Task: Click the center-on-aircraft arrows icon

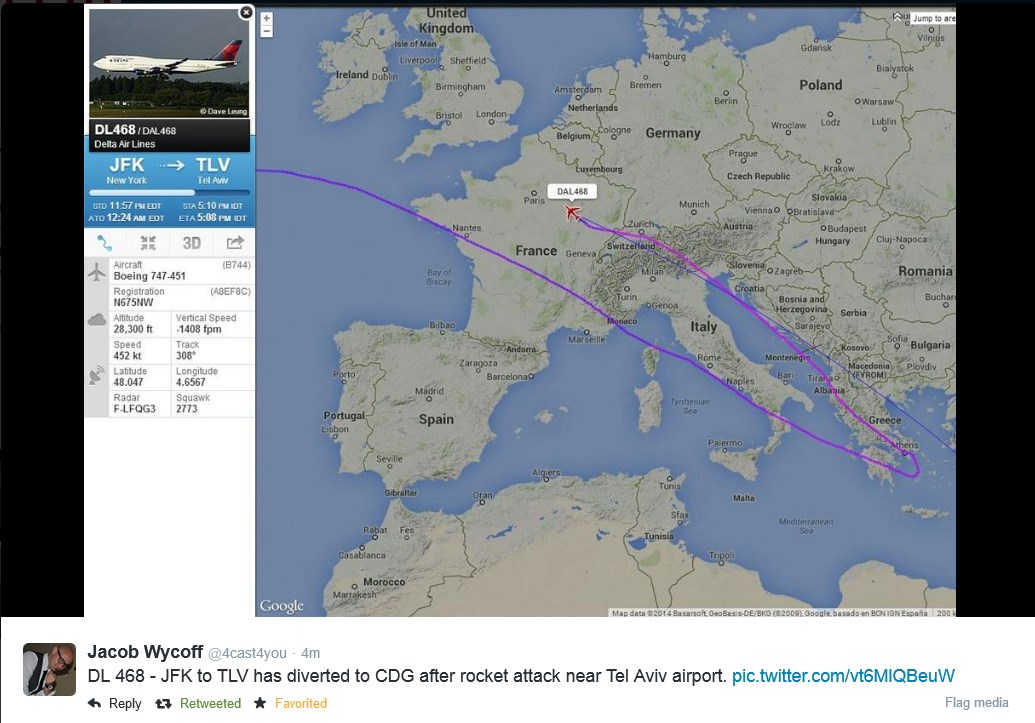Action: pos(148,243)
